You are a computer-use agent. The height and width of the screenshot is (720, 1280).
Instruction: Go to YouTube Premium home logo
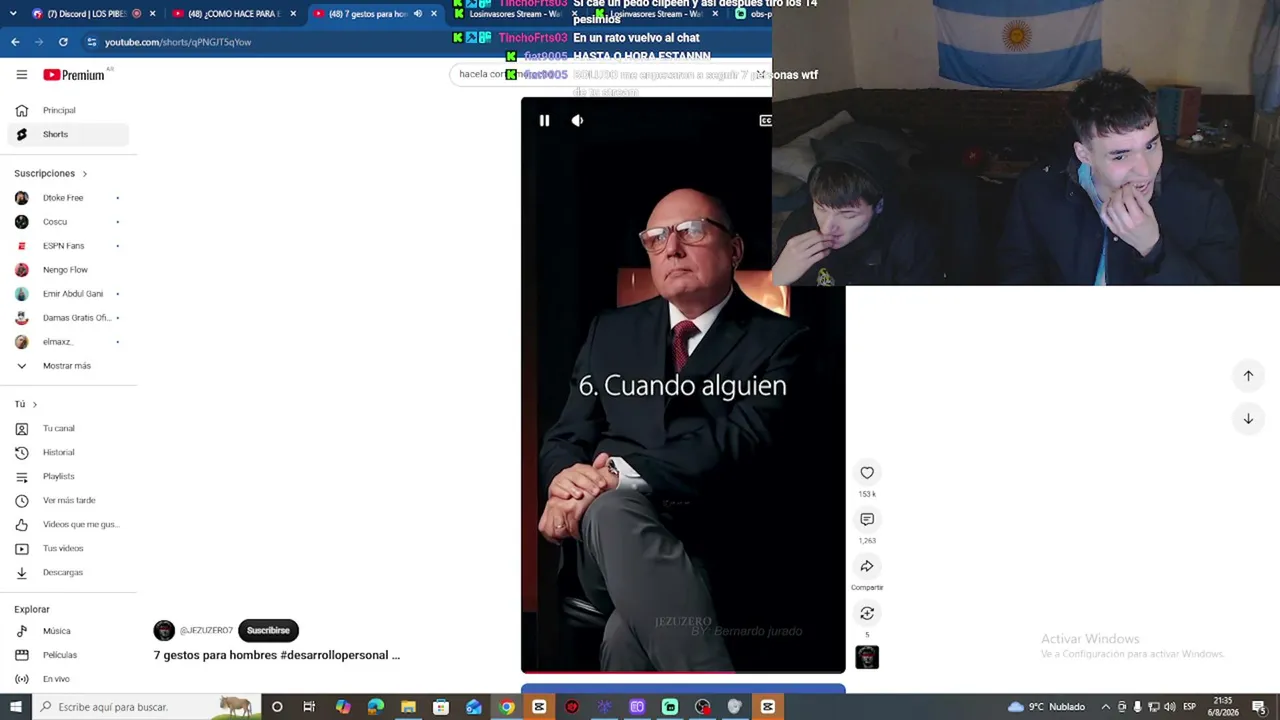(x=74, y=75)
